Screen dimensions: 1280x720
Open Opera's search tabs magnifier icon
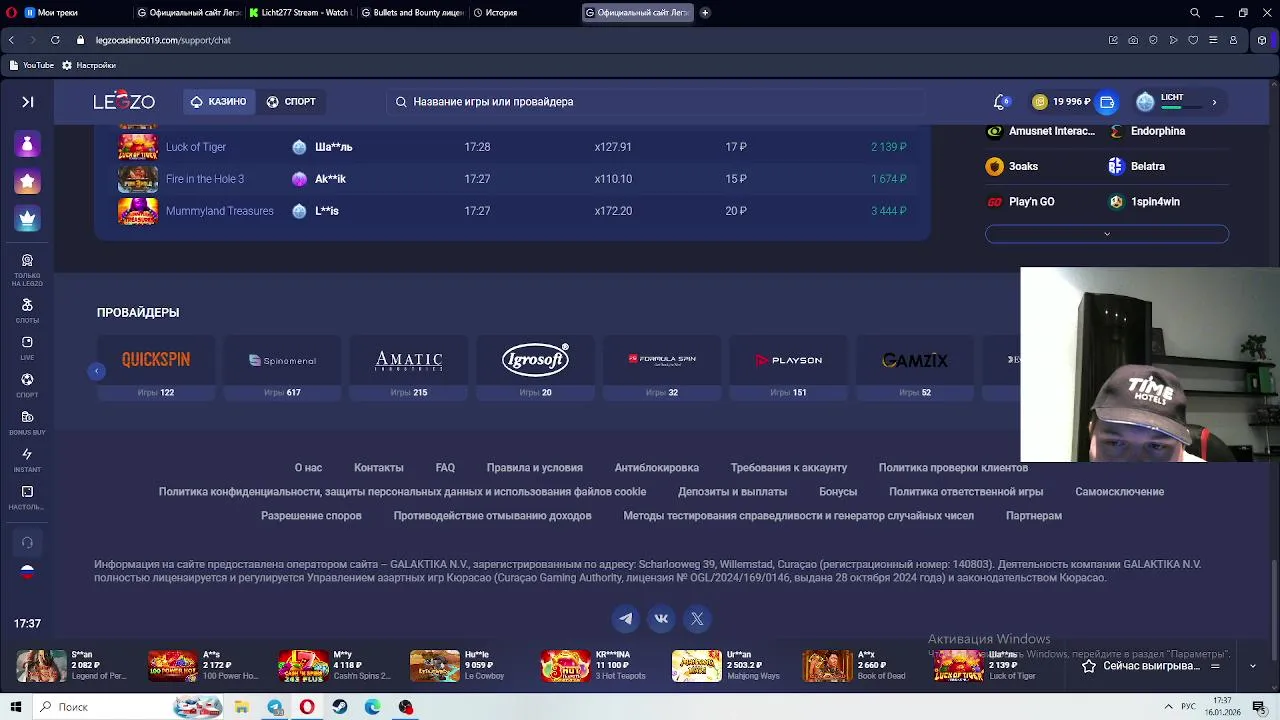click(x=1195, y=13)
